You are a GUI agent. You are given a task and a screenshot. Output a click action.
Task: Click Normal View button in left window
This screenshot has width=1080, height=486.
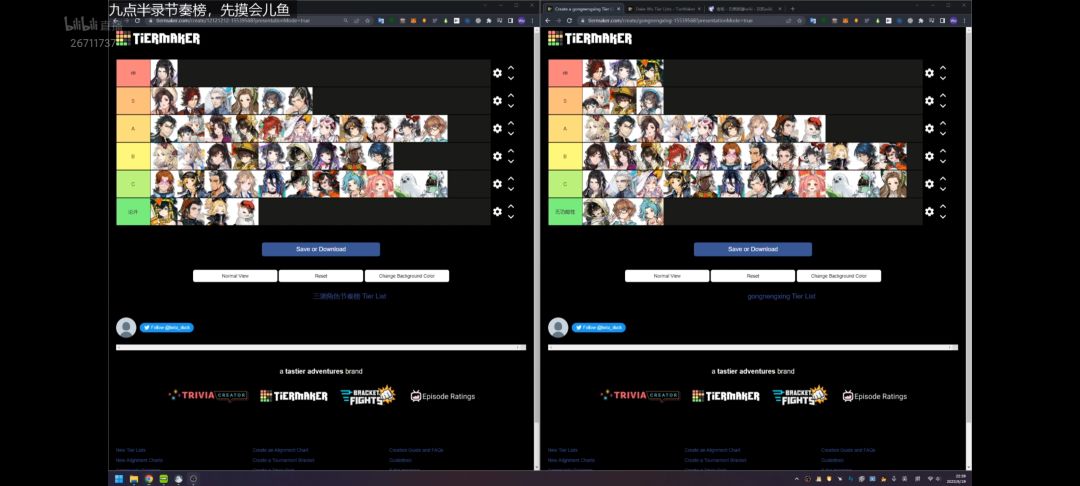pyautogui.click(x=235, y=275)
